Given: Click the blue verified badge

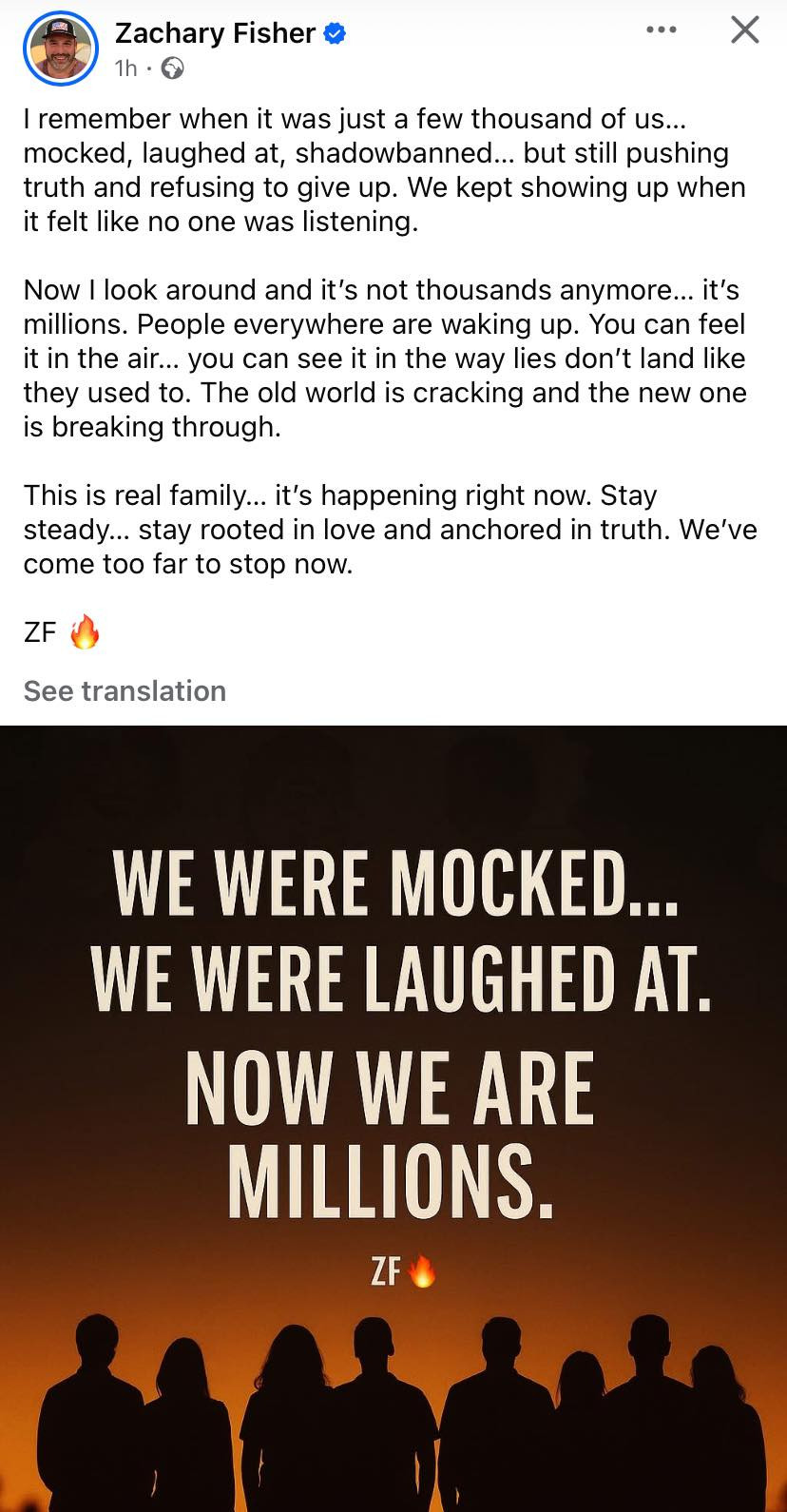Looking at the screenshot, I should pyautogui.click(x=335, y=34).
